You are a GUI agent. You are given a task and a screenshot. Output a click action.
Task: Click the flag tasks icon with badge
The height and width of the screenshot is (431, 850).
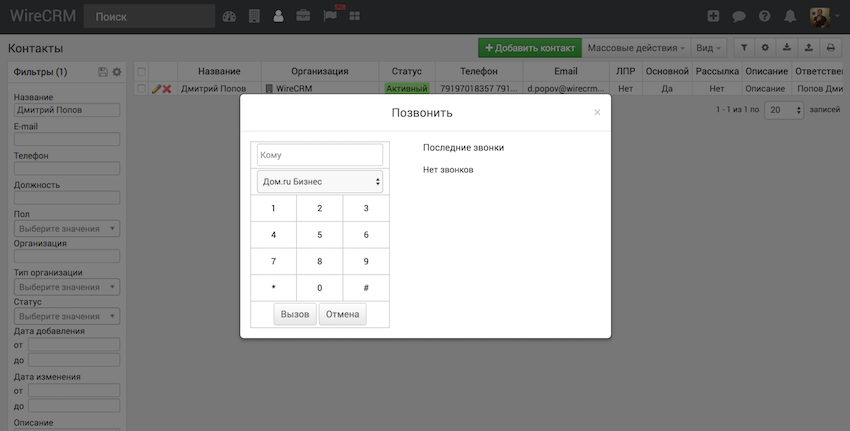(x=329, y=16)
